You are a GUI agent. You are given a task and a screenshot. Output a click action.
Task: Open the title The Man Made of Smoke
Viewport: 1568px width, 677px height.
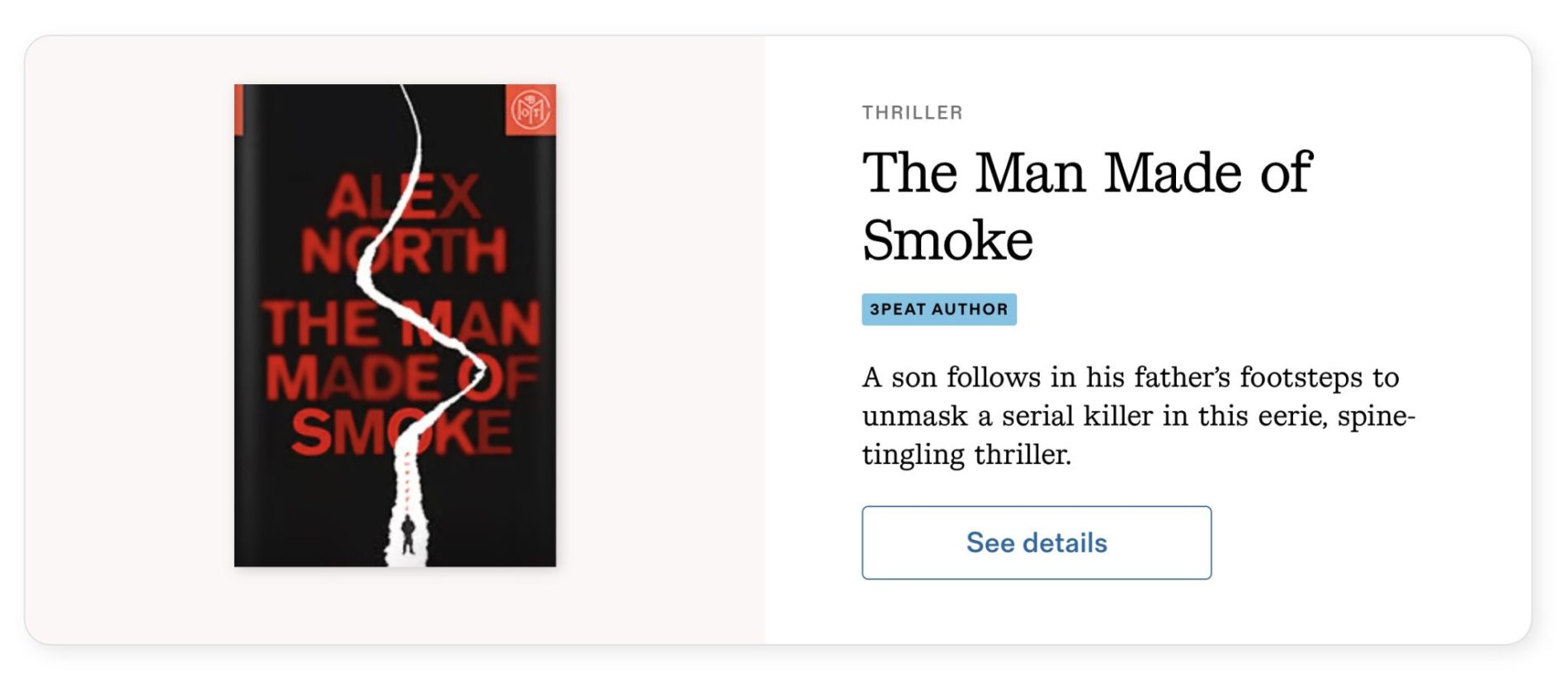pos(1086,206)
